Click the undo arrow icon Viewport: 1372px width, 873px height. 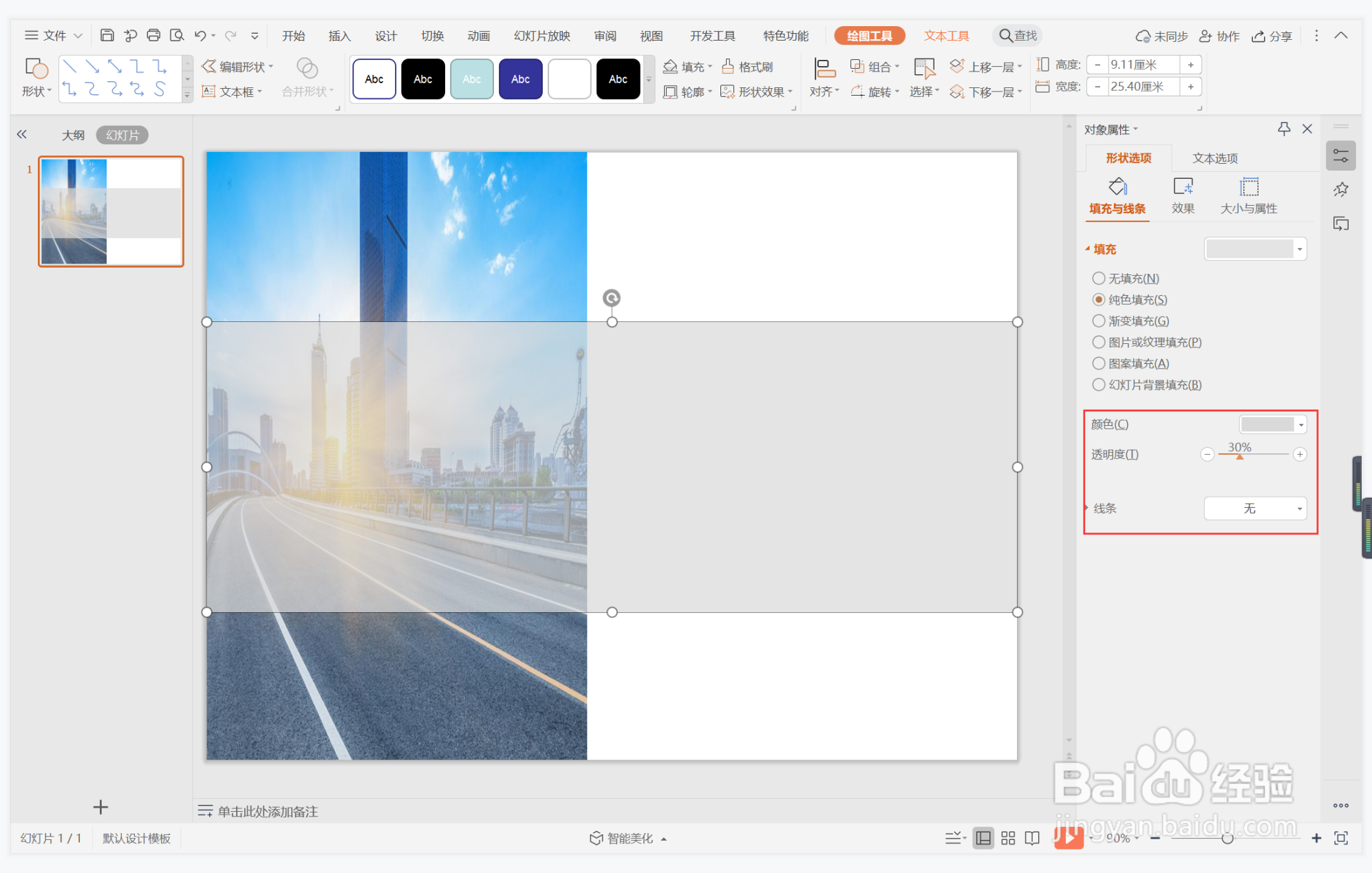[200, 35]
